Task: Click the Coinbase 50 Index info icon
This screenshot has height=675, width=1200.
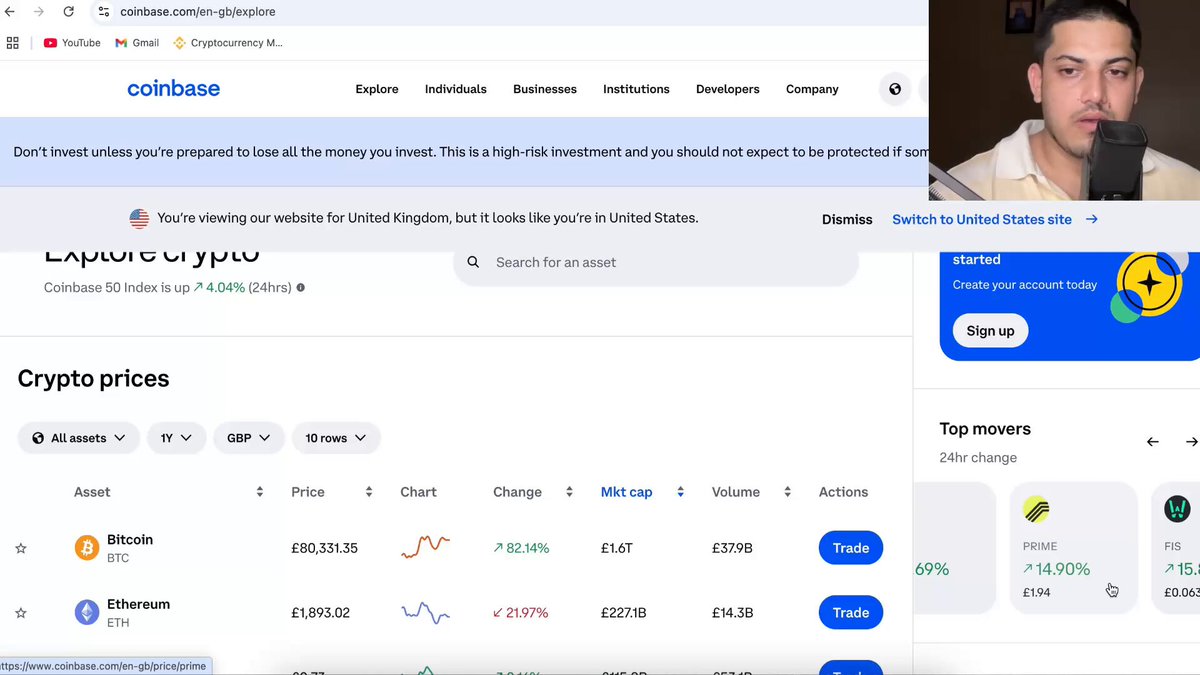Action: pos(300,287)
